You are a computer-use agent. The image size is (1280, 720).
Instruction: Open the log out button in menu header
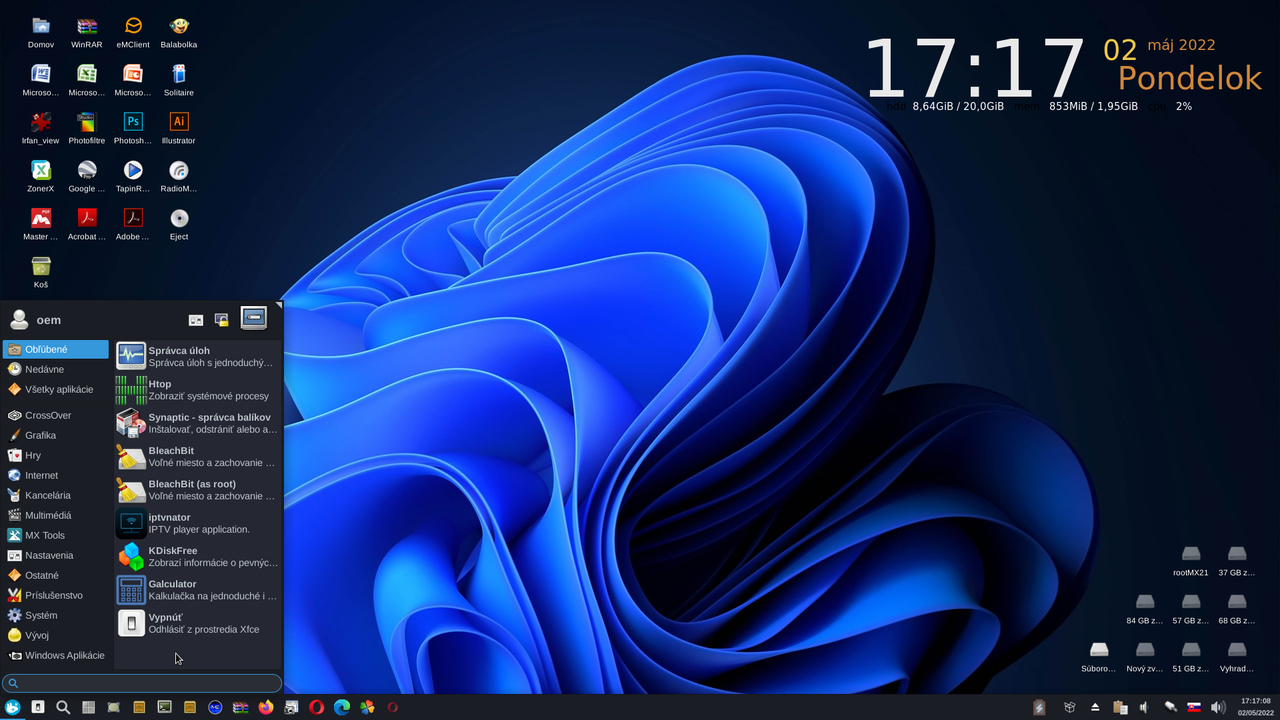(254, 318)
